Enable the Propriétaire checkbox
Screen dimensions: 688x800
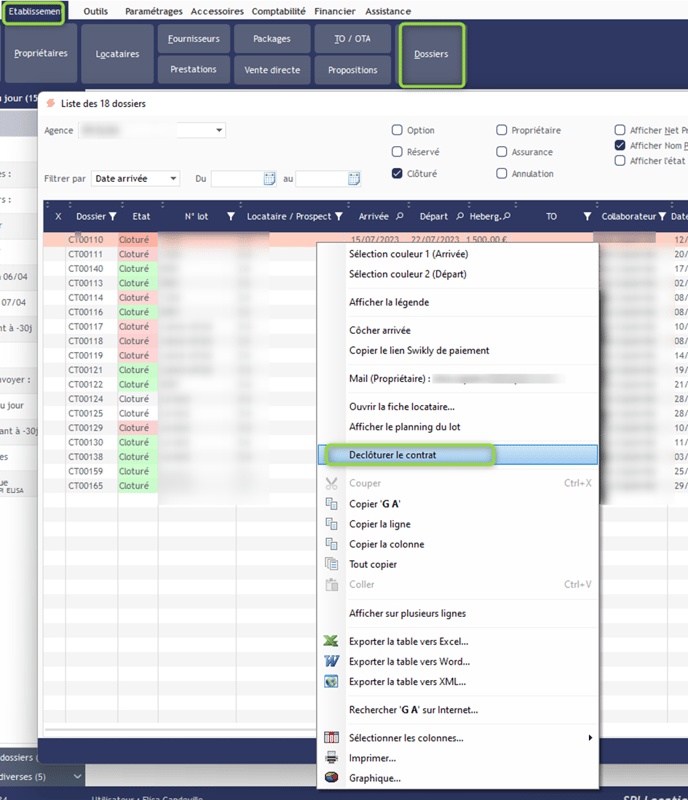[501, 130]
